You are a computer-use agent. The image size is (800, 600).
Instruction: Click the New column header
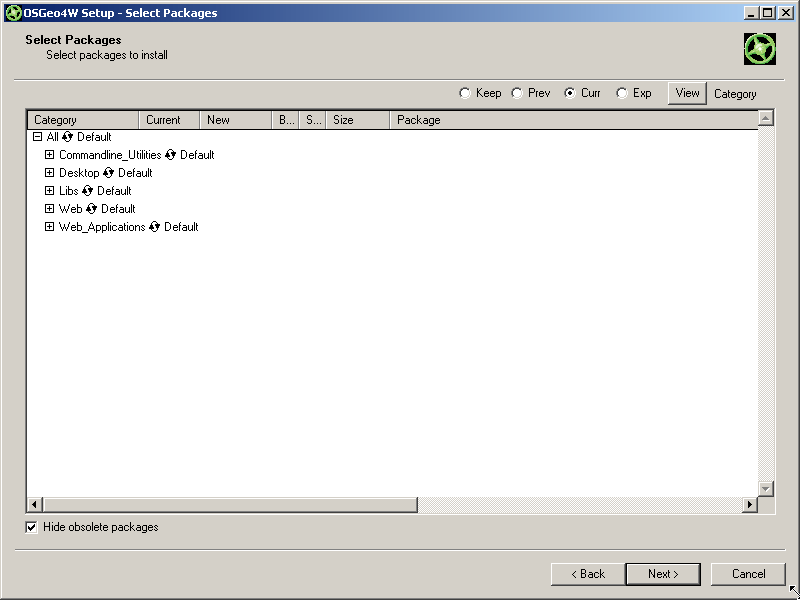click(236, 120)
